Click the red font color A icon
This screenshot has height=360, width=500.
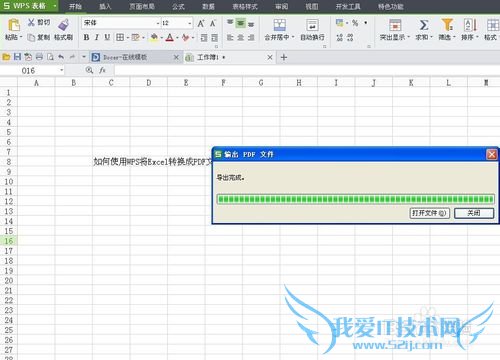point(169,37)
